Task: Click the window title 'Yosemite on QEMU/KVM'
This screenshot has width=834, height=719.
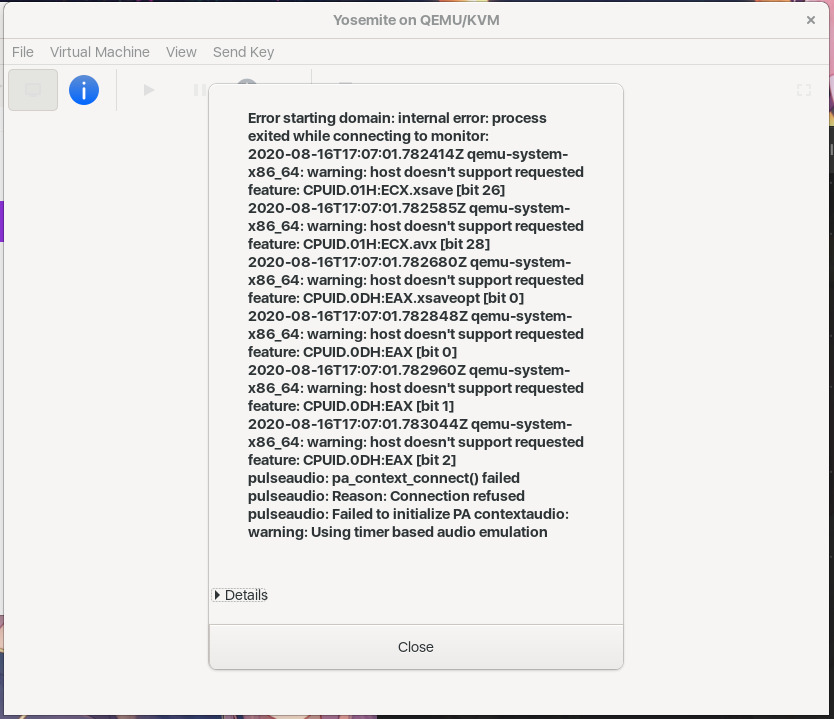Action: click(x=416, y=20)
